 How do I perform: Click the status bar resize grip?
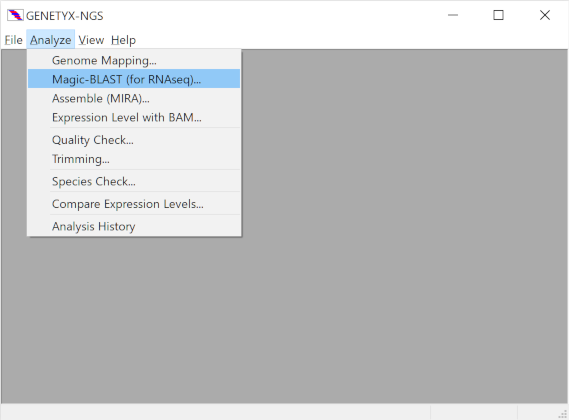coord(562,414)
